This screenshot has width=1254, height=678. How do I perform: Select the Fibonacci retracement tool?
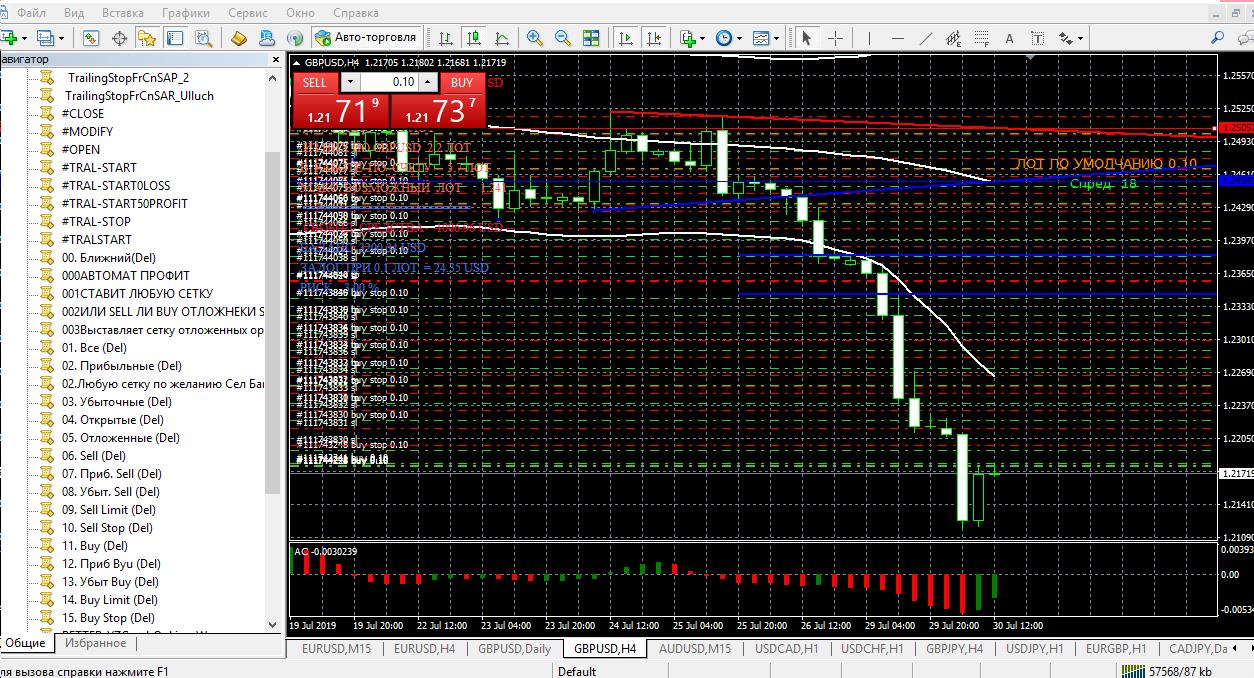[x=981, y=38]
